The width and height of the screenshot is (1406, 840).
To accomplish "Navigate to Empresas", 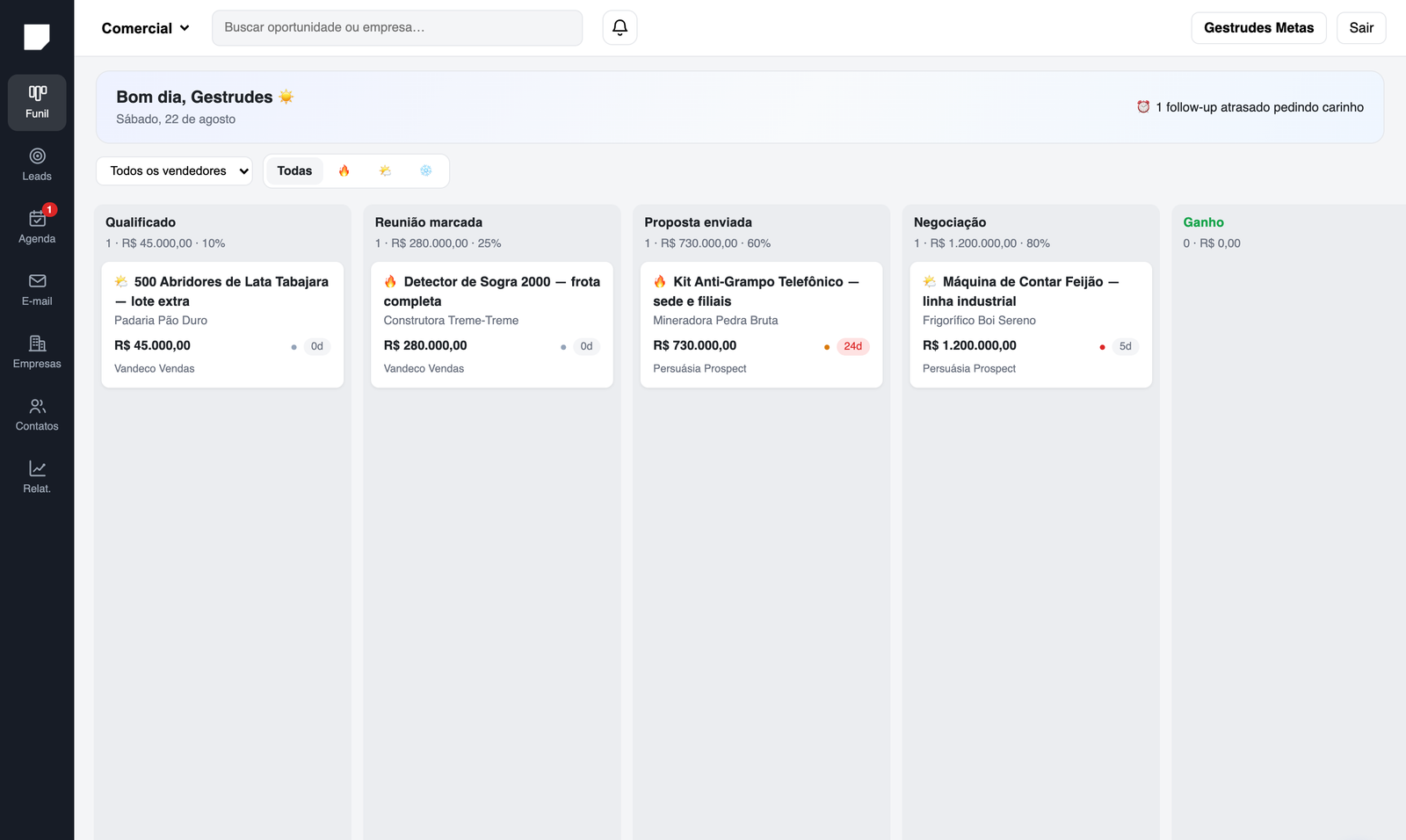I will 37,352.
